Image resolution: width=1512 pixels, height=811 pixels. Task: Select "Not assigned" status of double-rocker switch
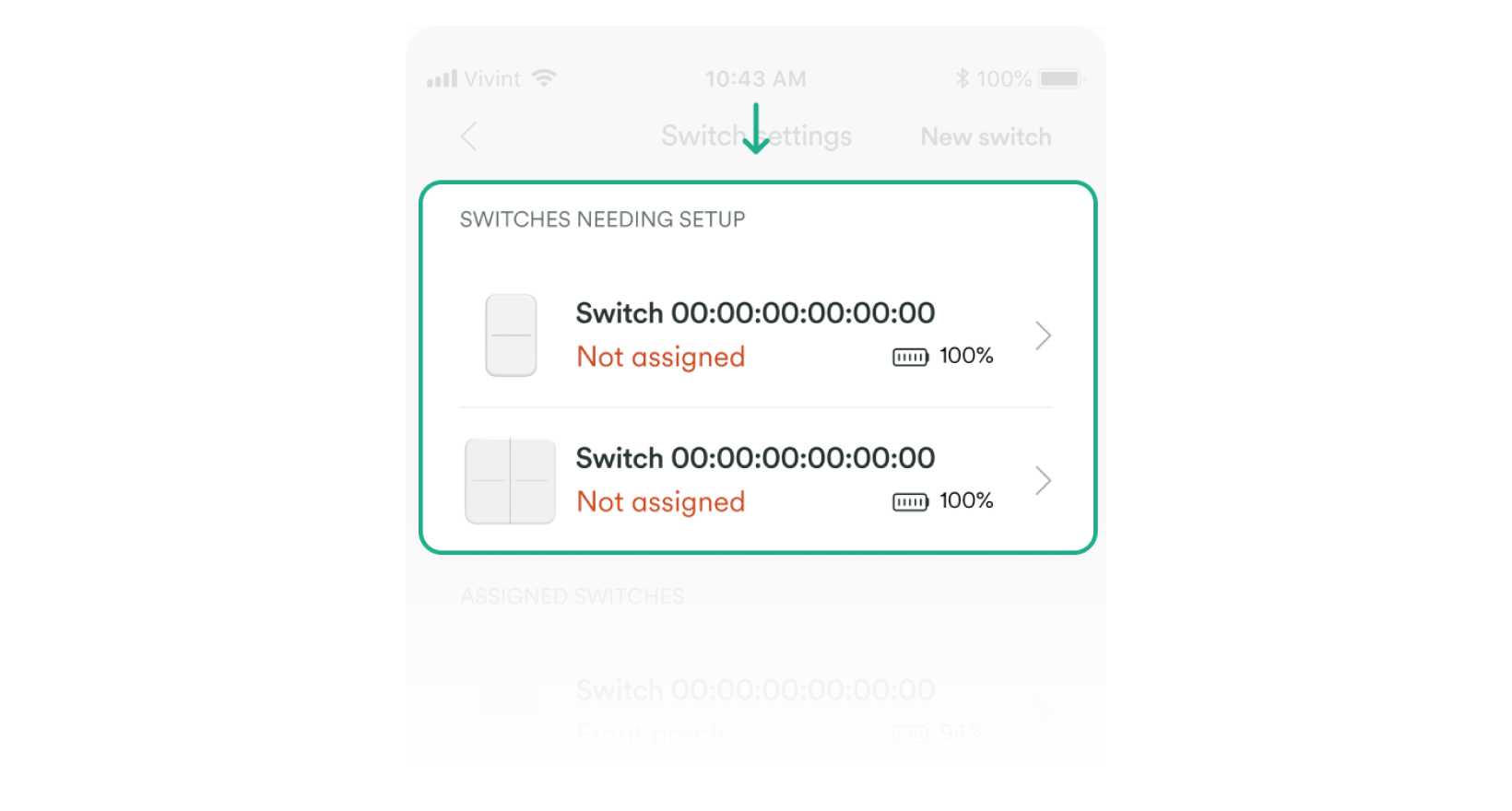click(660, 501)
